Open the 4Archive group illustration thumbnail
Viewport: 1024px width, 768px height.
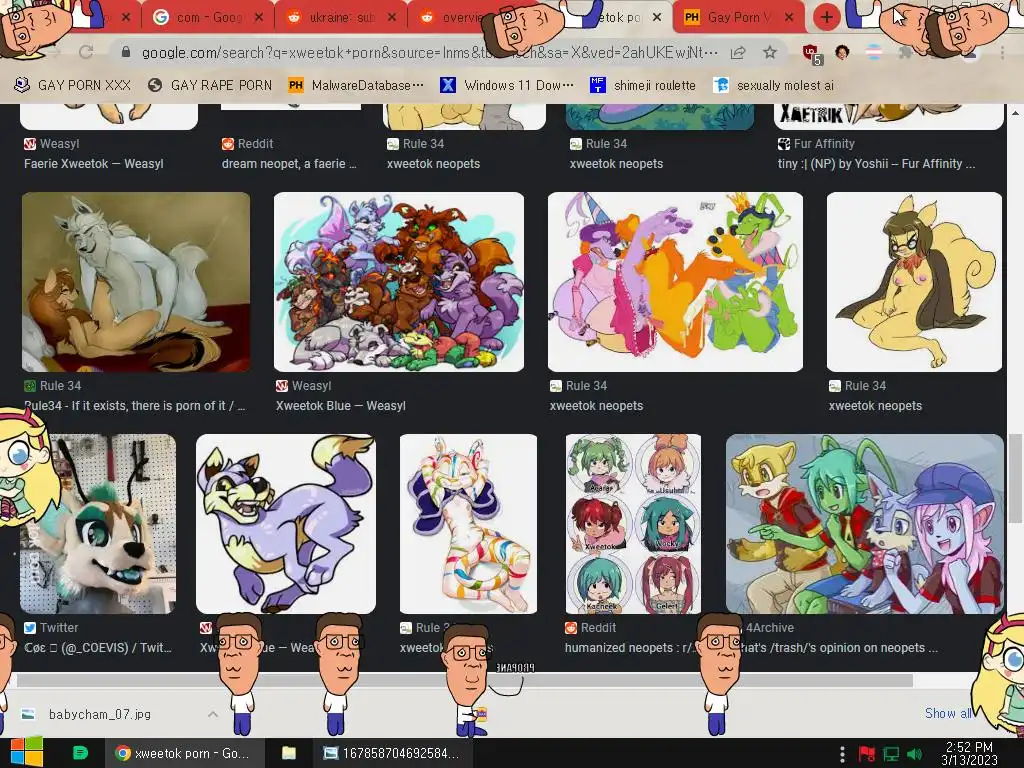click(x=865, y=524)
